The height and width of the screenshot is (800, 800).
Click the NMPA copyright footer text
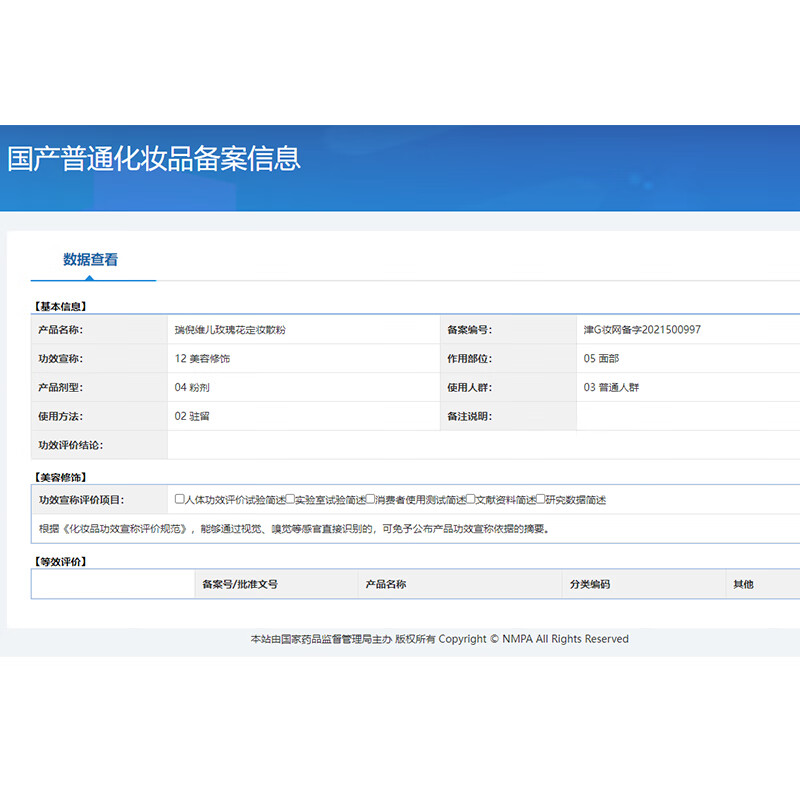pyautogui.click(x=439, y=639)
